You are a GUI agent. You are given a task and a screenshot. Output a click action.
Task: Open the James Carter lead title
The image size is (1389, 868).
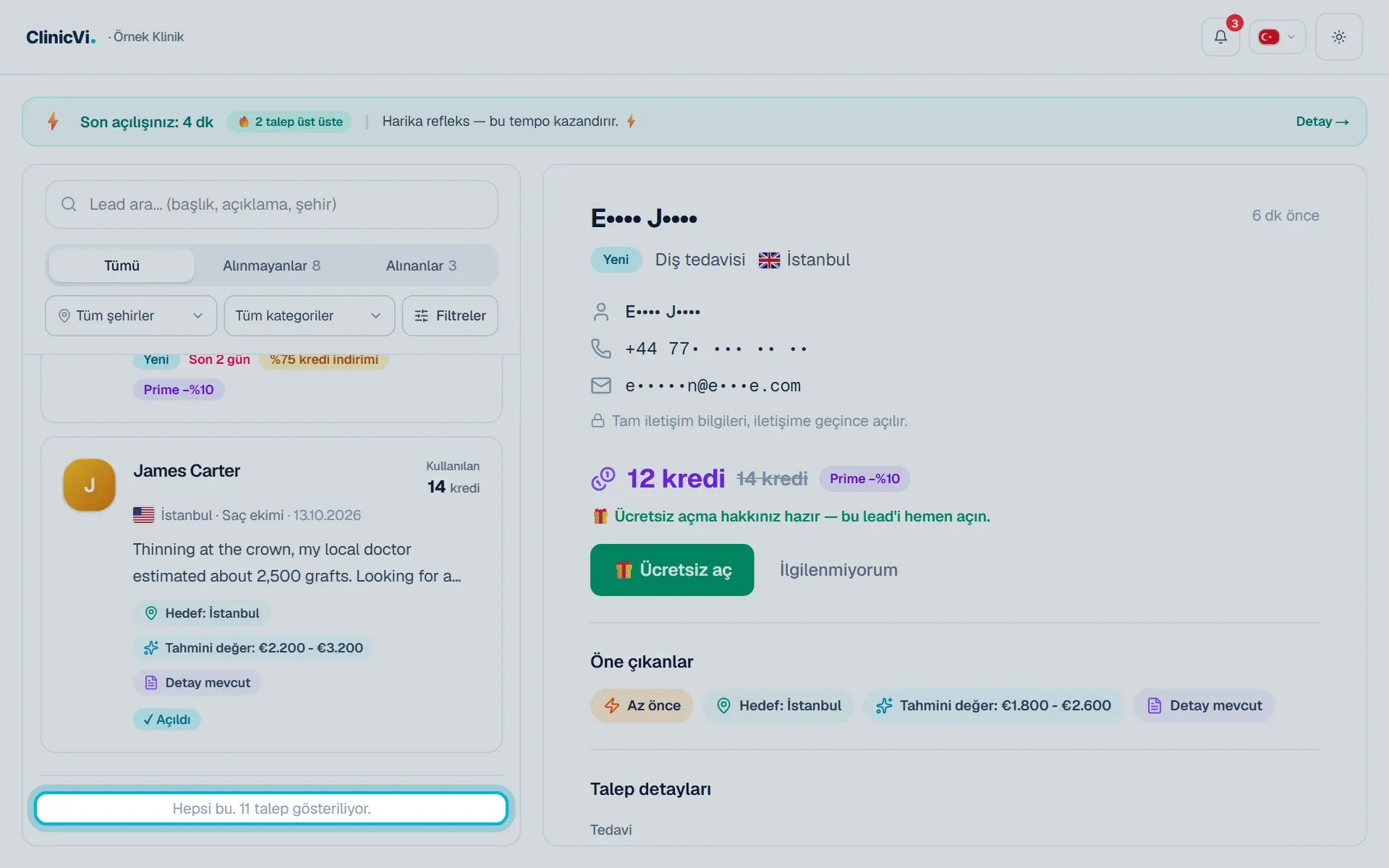(x=187, y=471)
